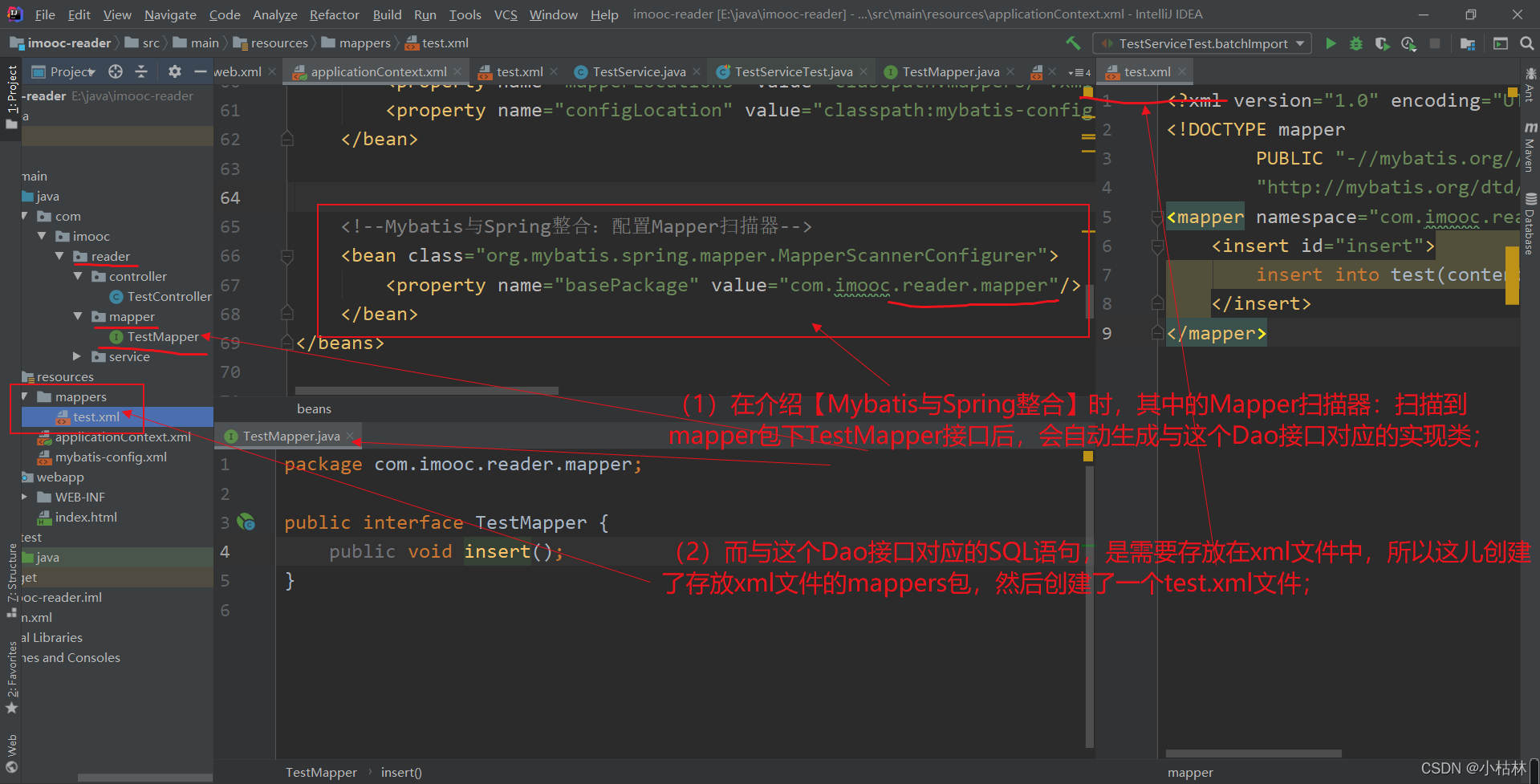
Task: Open the Ant tool window
Action: pos(1530,84)
